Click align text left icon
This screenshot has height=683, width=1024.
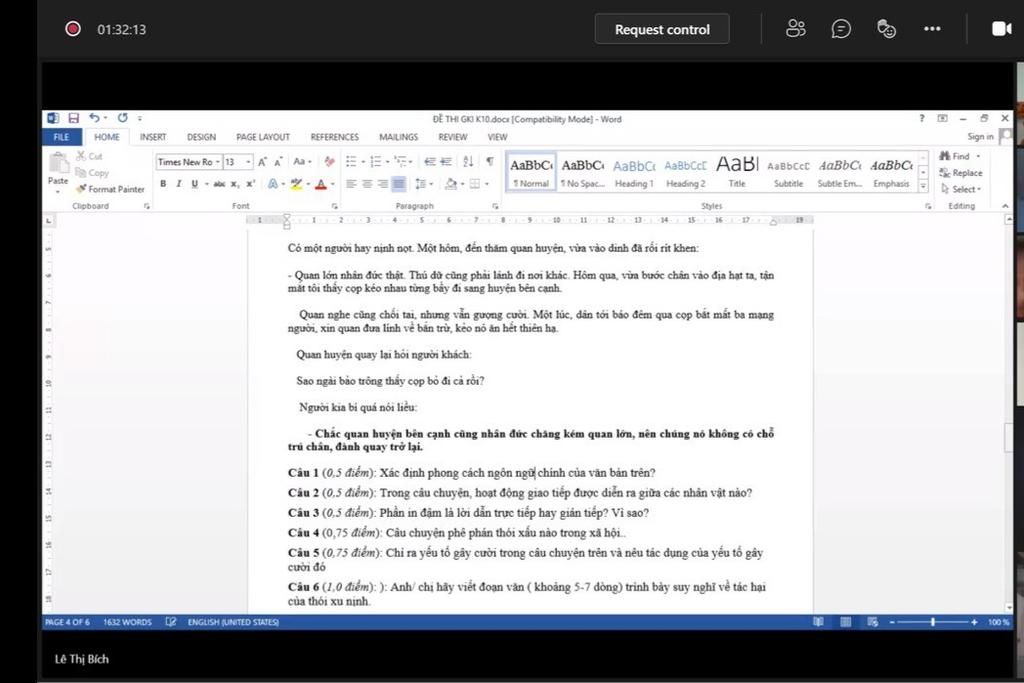pos(351,184)
